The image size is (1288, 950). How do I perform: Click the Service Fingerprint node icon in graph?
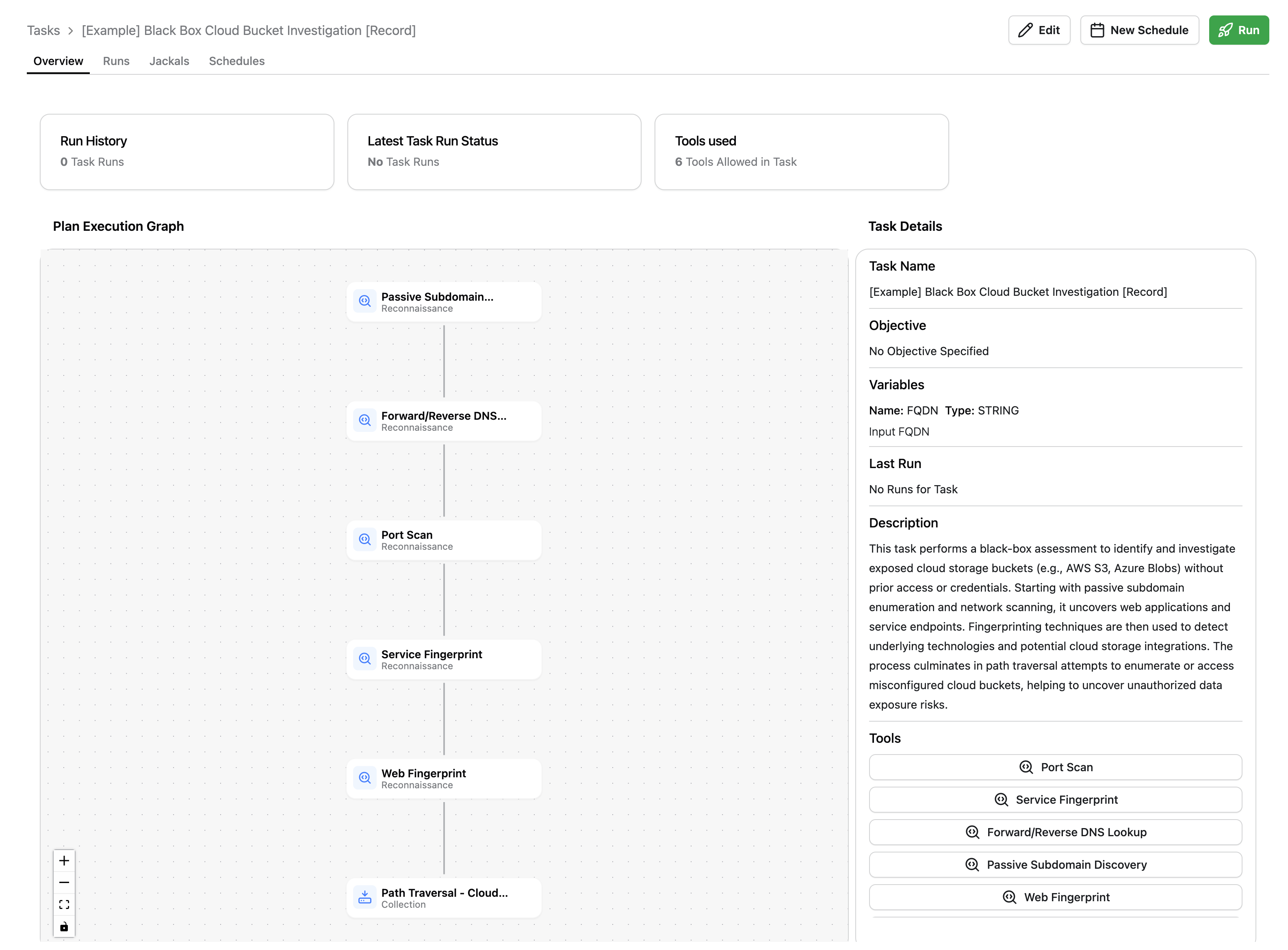click(364, 659)
